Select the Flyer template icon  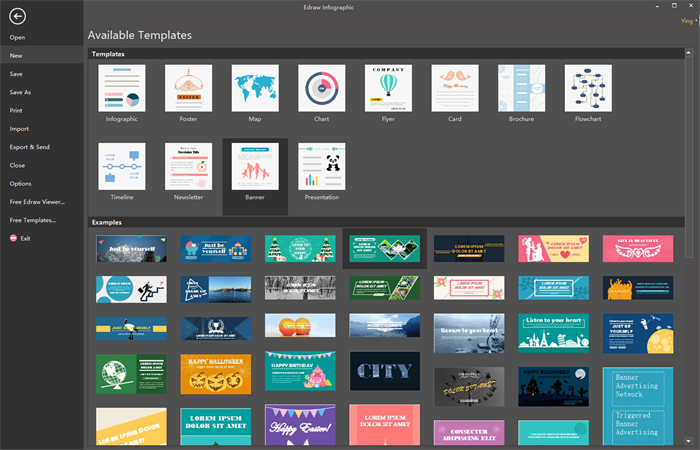[x=388, y=88]
